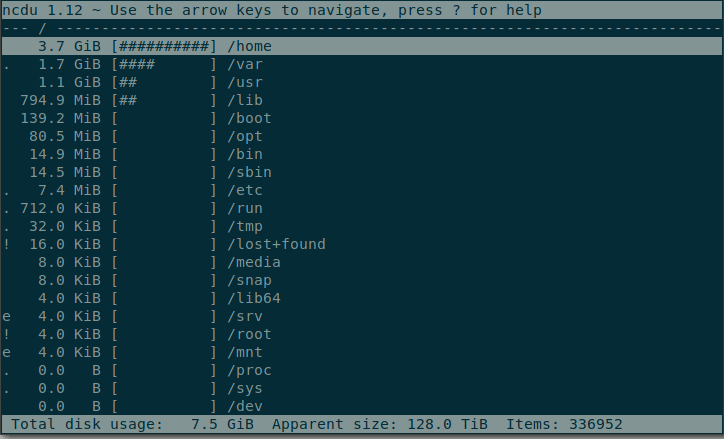The height and width of the screenshot is (439, 724).
Task: Select the /etc directory entry
Action: 244,190
